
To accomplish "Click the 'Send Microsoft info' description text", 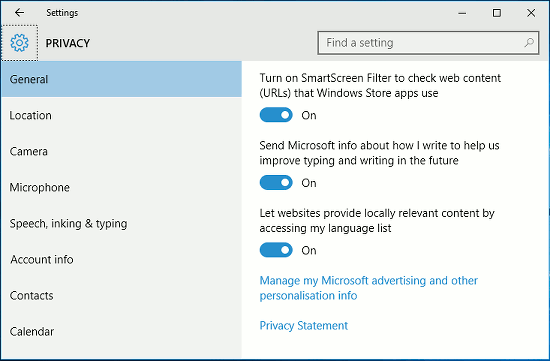I will pos(380,153).
